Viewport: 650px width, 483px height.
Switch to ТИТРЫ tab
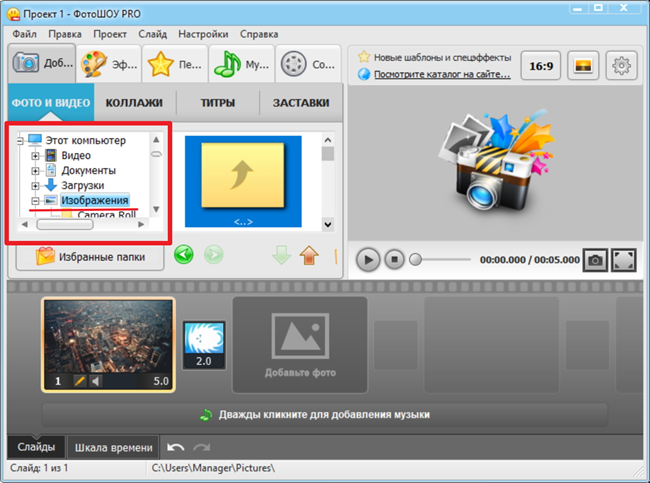[218, 102]
